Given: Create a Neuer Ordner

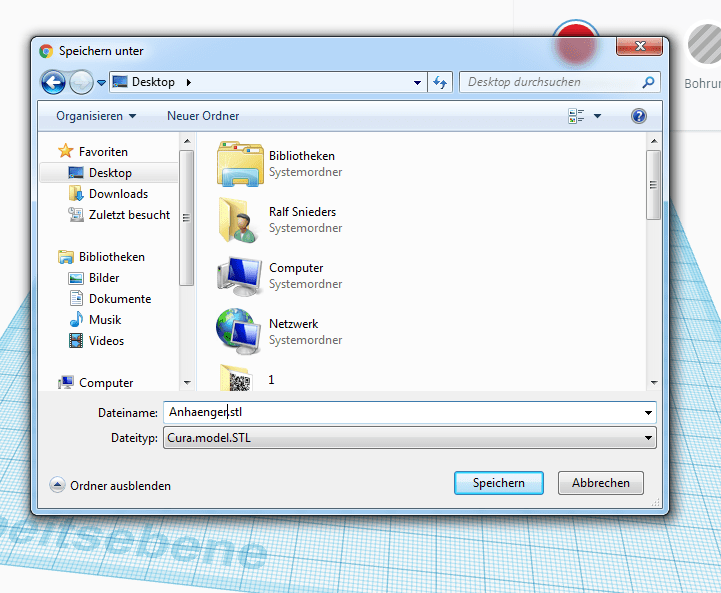Looking at the screenshot, I should 203,116.
